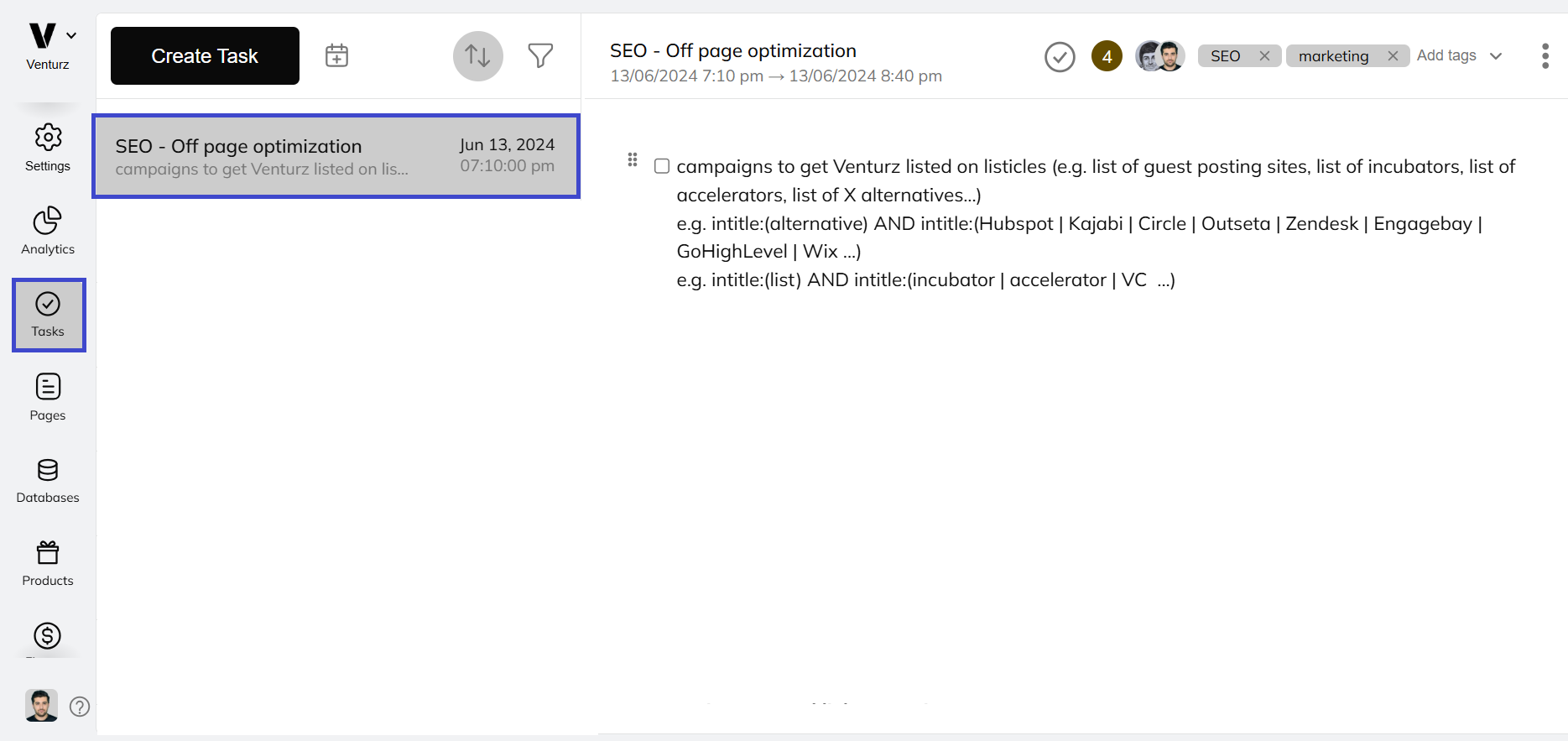Grab the block drag handle dots
Viewport: 1568px width, 741px height.
(633, 159)
